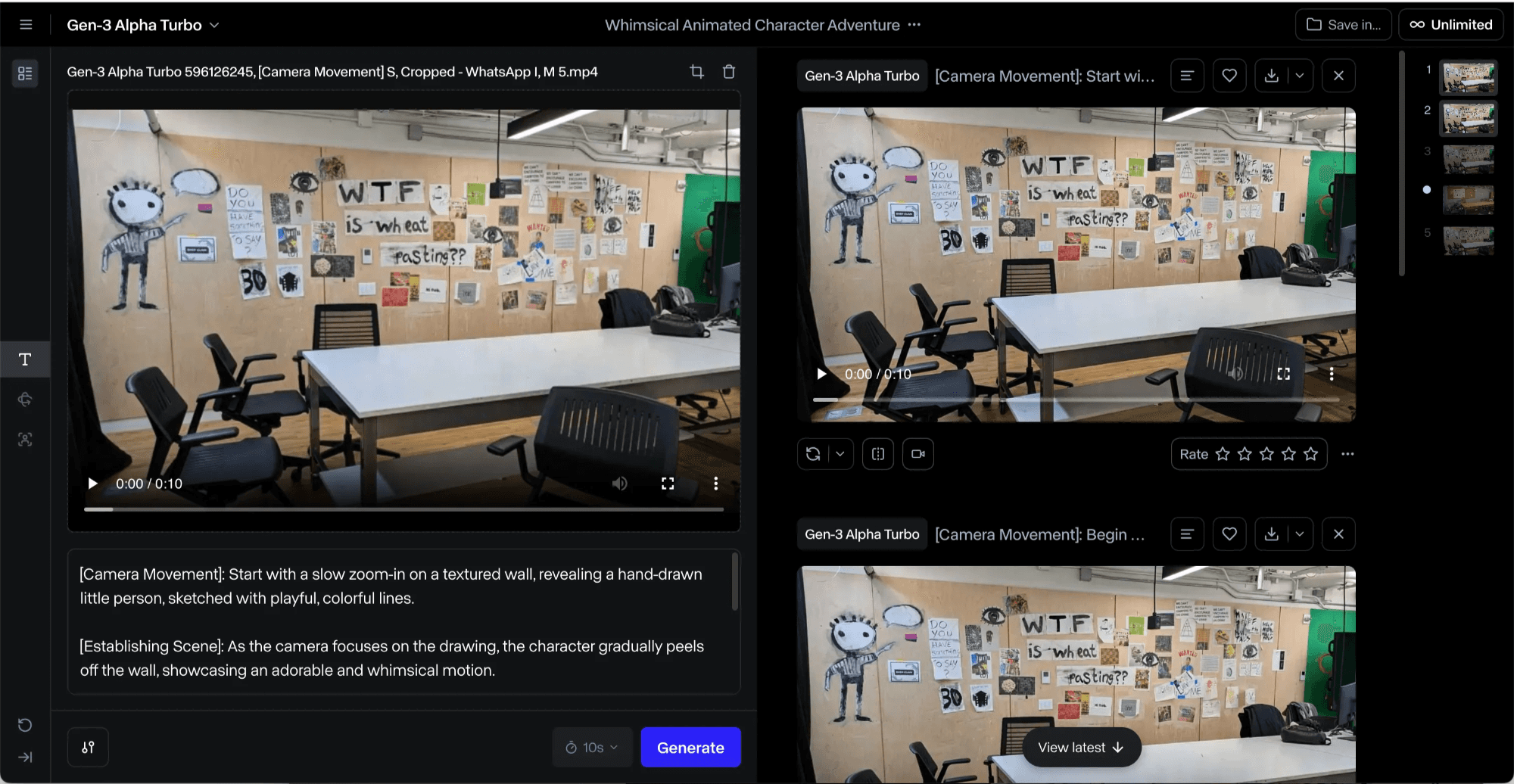Download the first generated video
1514x784 pixels.
(x=1272, y=76)
